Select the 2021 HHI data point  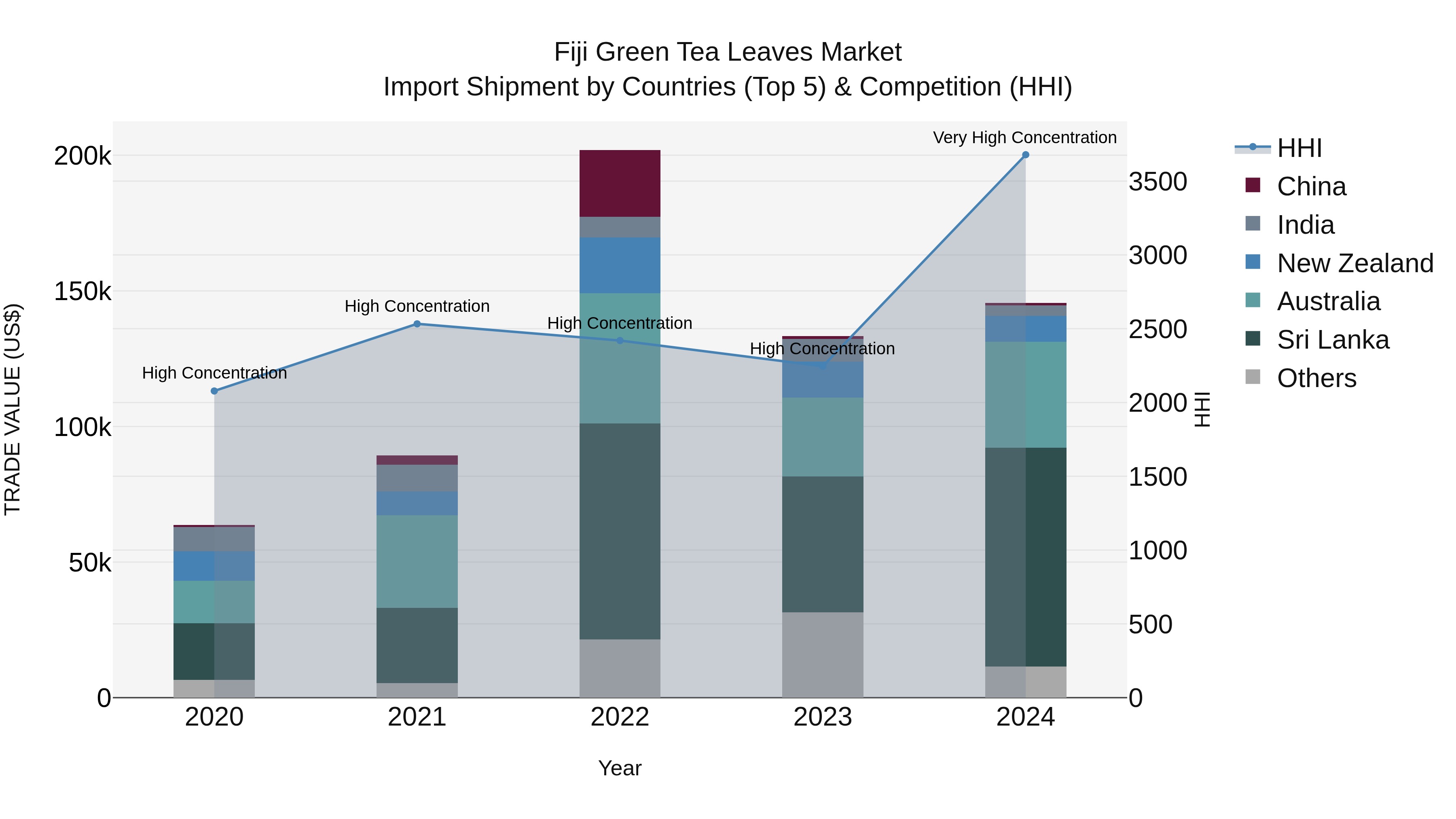point(417,324)
